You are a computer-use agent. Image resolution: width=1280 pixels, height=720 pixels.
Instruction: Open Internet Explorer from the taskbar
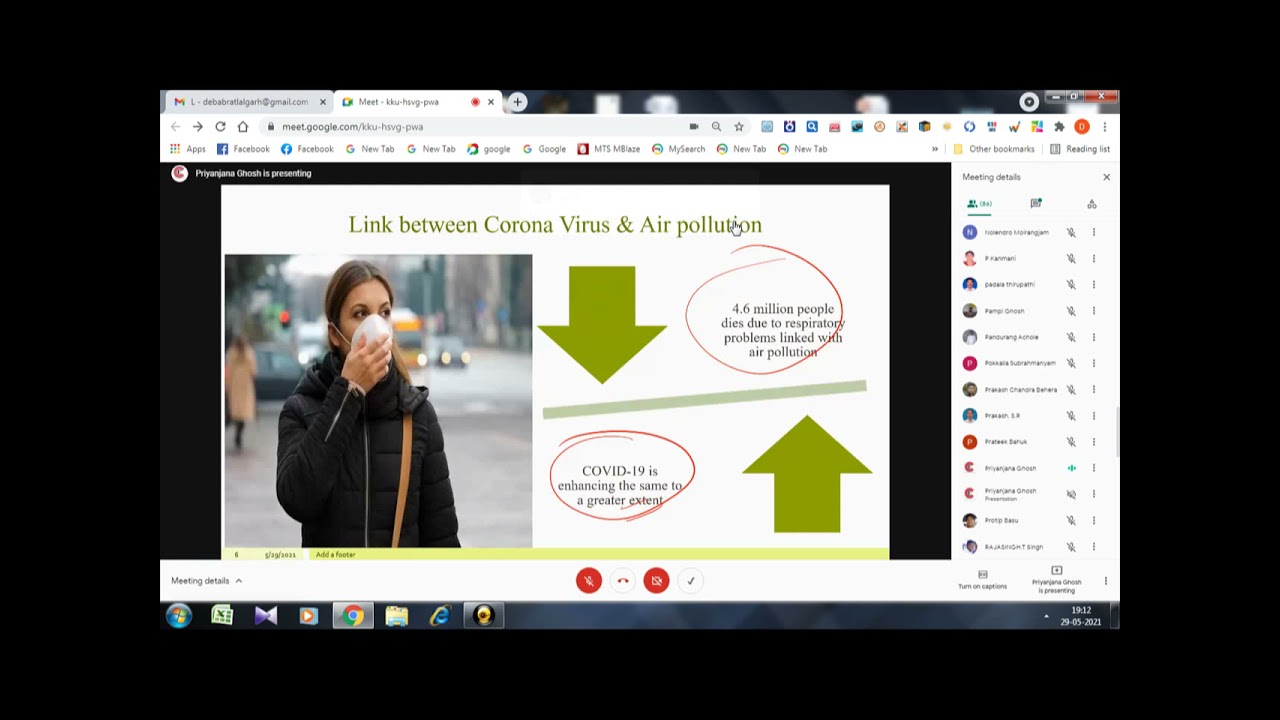[440, 616]
